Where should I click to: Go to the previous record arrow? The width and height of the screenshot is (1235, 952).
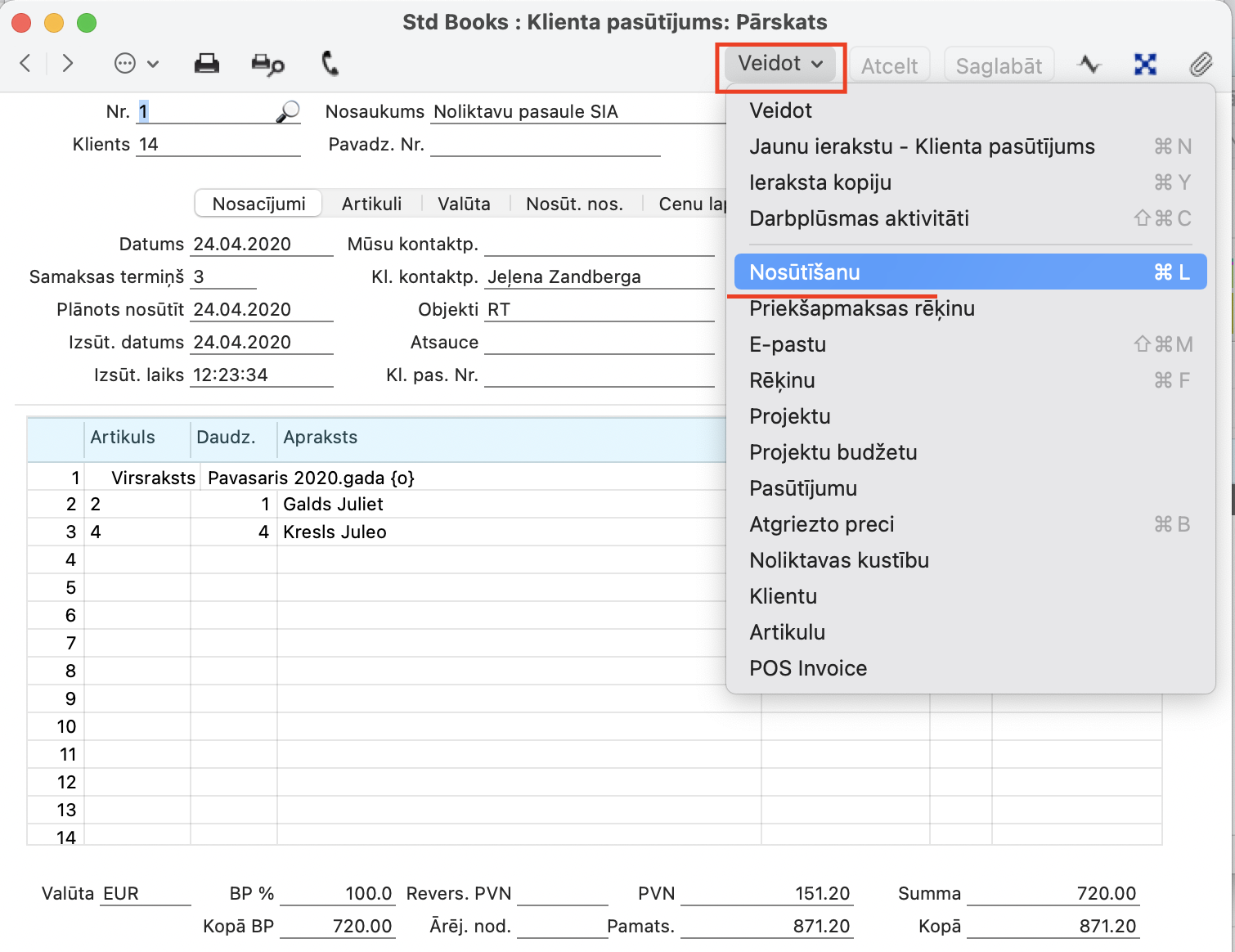[x=25, y=64]
